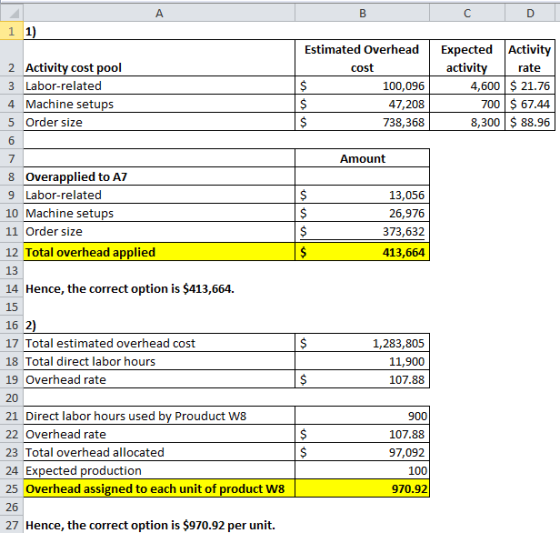Viewport: 560px width, 533px height.
Task: Select row 12 header
Action: pyautogui.click(x=12, y=252)
